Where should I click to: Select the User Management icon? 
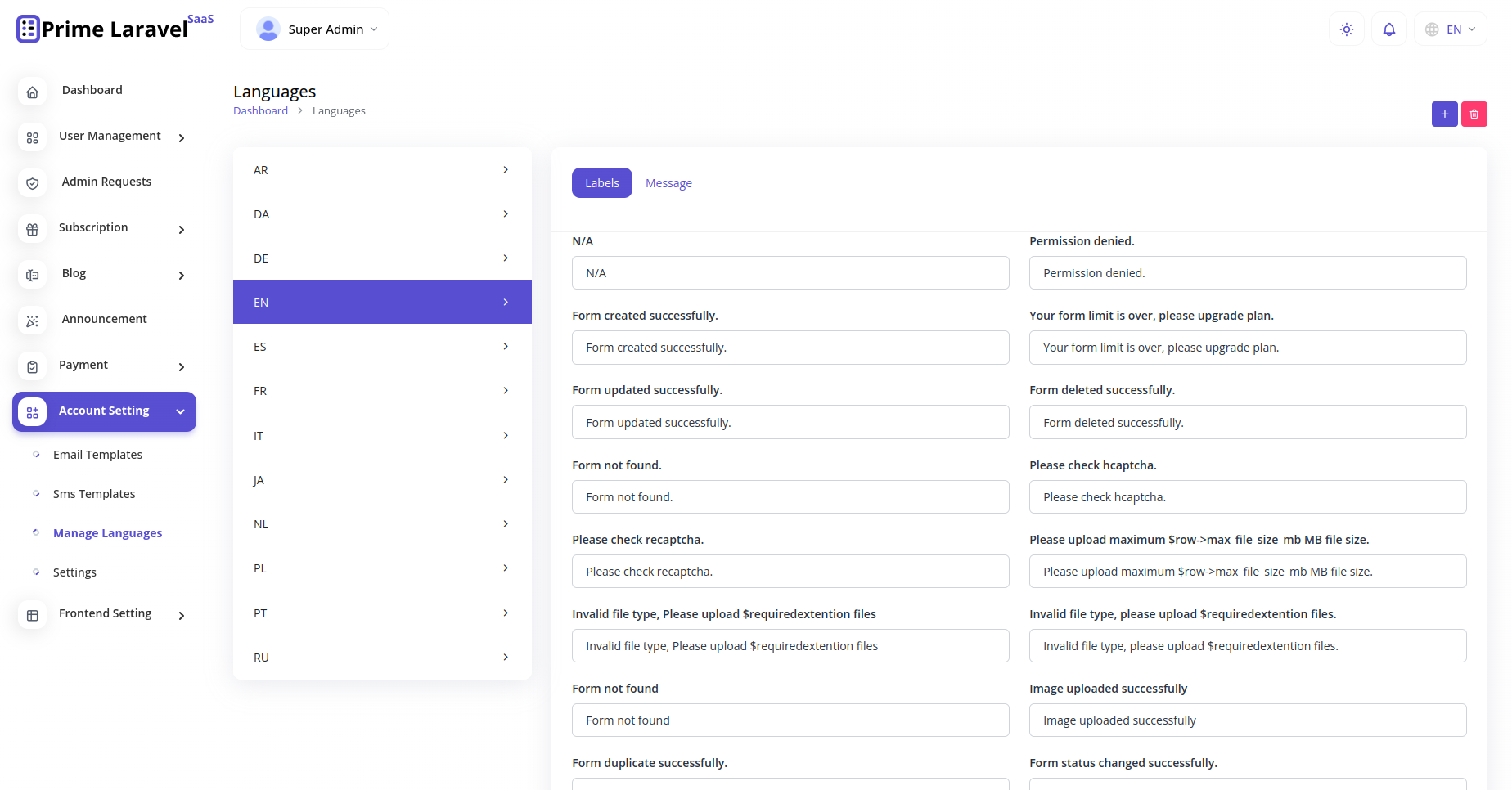click(x=32, y=137)
